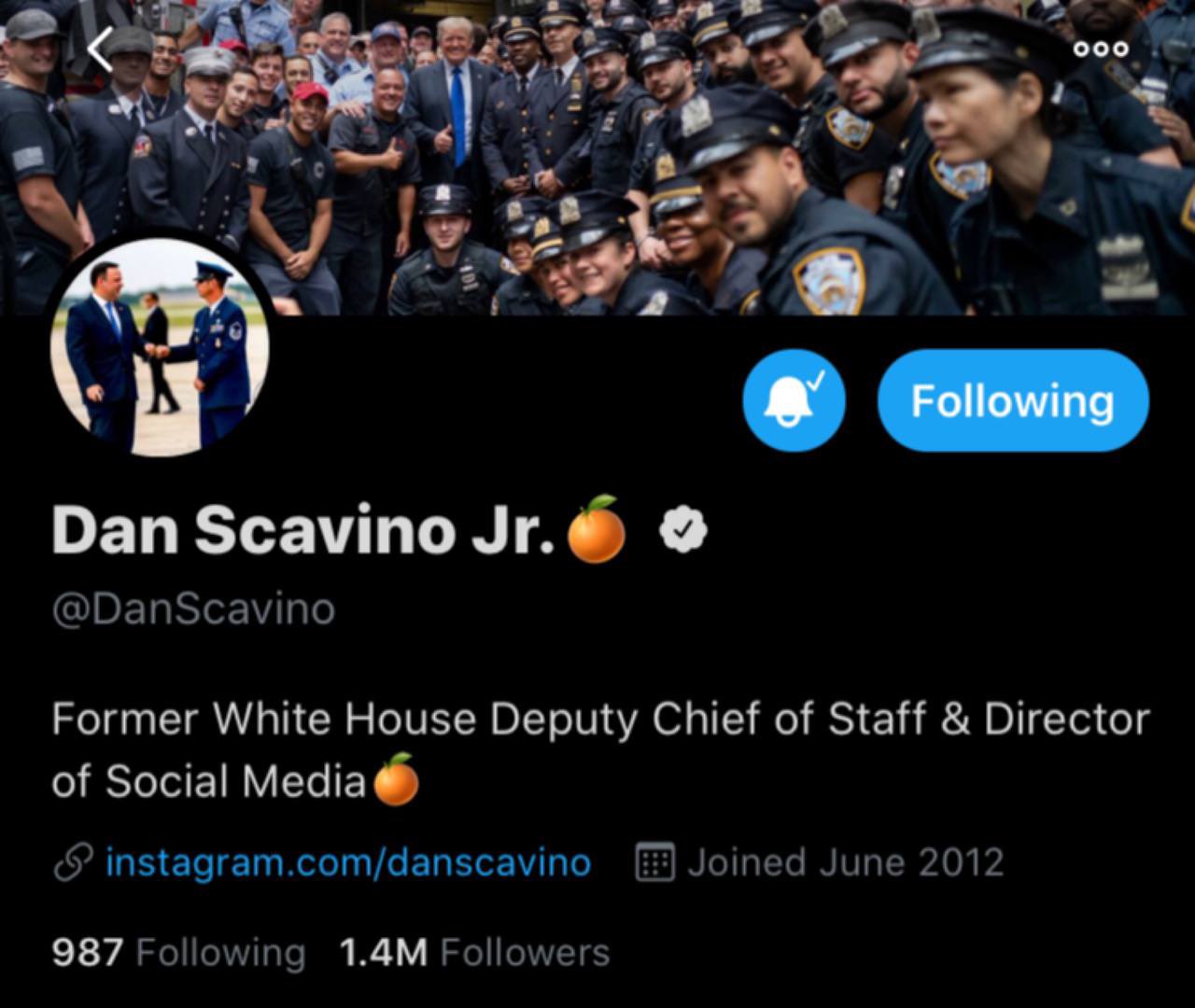
Task: Go back using the top-left arrow
Action: coord(101,49)
